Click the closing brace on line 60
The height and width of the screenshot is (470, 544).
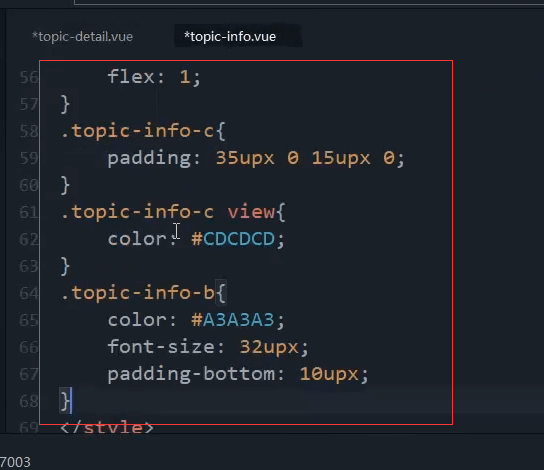pos(65,185)
